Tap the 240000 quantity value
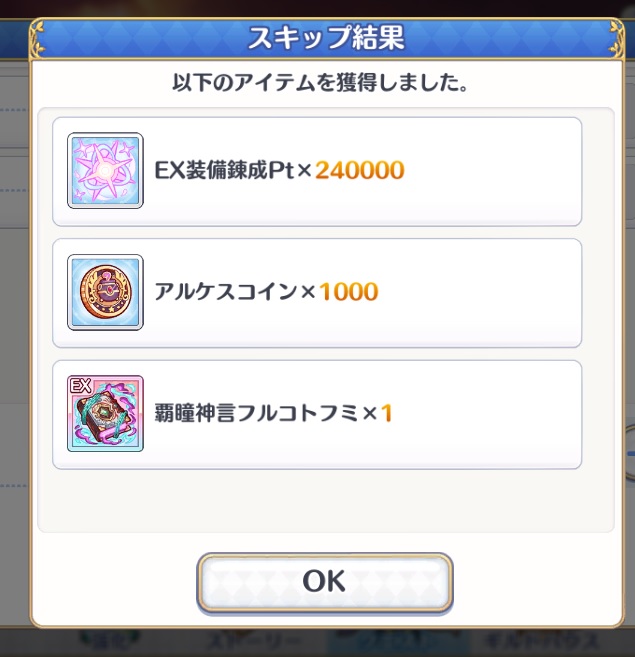Screen dimensions: 635x657 360,171
